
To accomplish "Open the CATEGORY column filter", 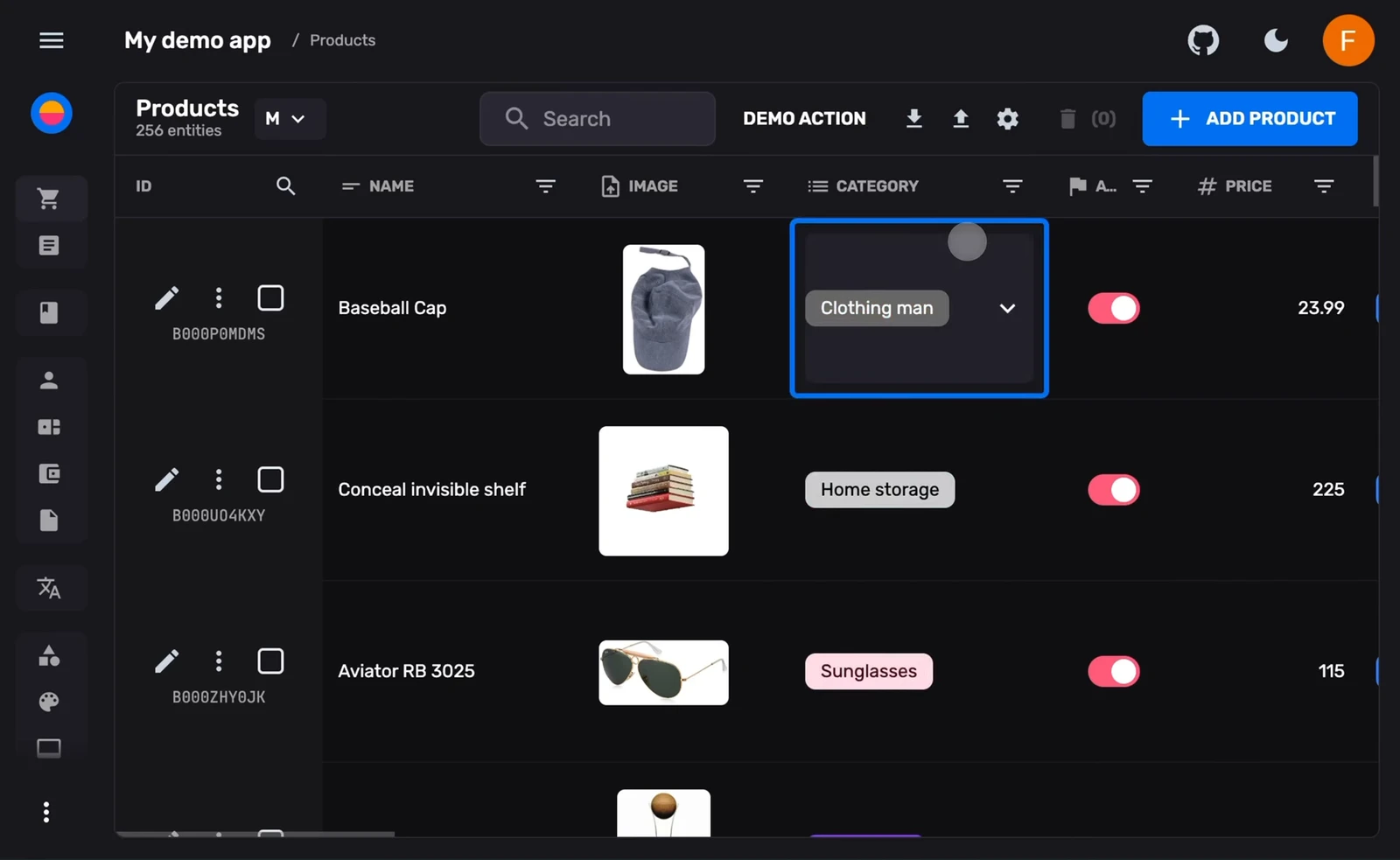I will pyautogui.click(x=1012, y=185).
